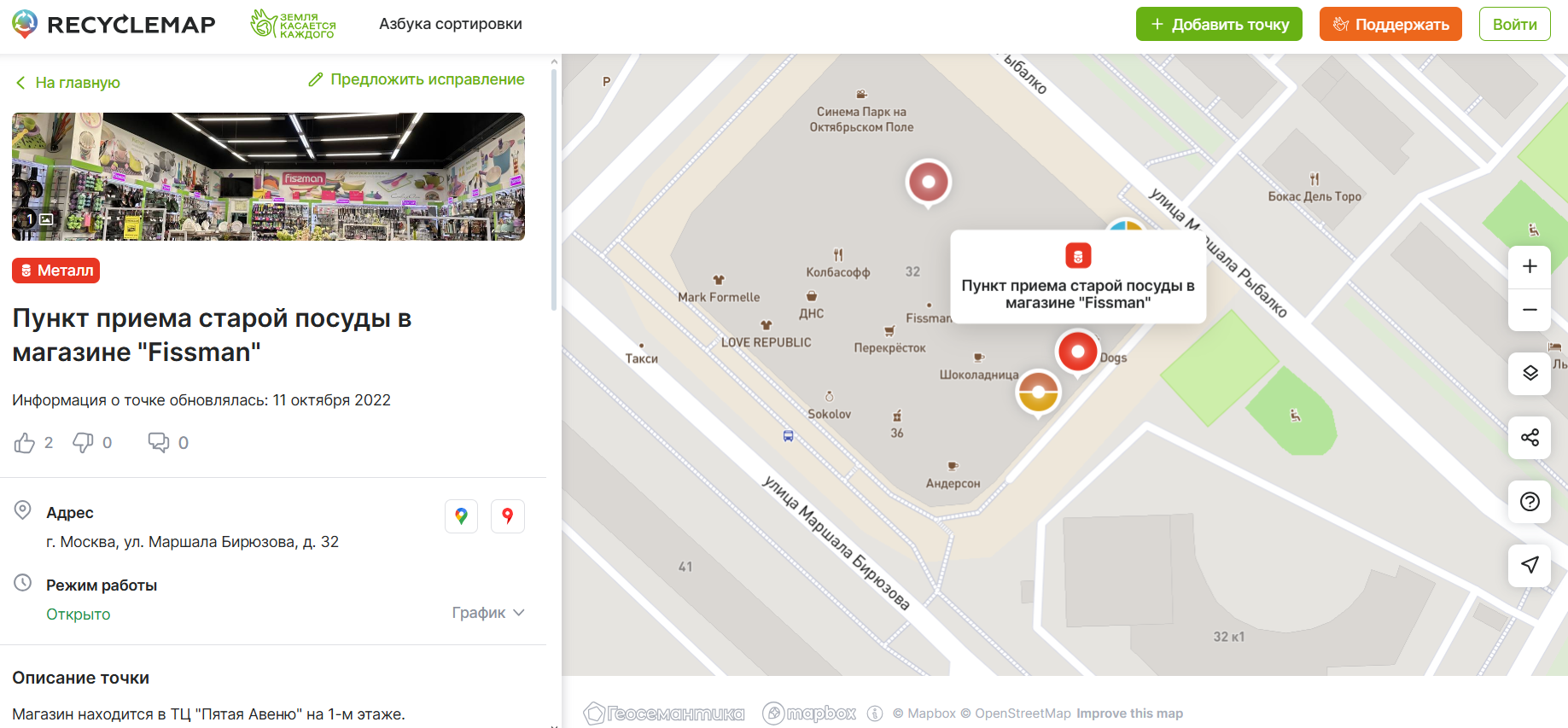The height and width of the screenshot is (728, 1568).
Task: Click 'Синема Парк на Октябрьском Поле' label
Action: pos(861,119)
